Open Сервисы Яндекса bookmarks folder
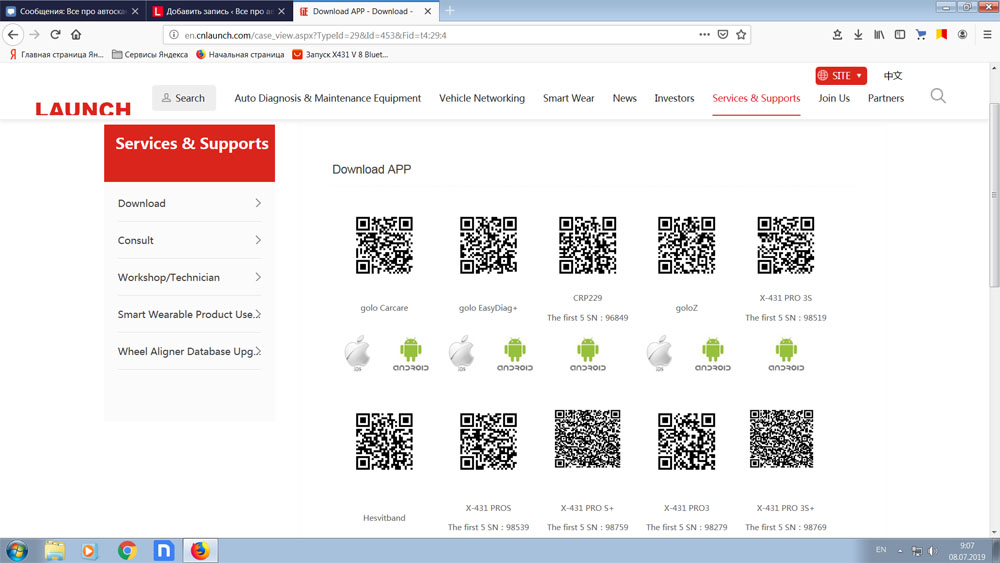1000x563 pixels. [150, 54]
